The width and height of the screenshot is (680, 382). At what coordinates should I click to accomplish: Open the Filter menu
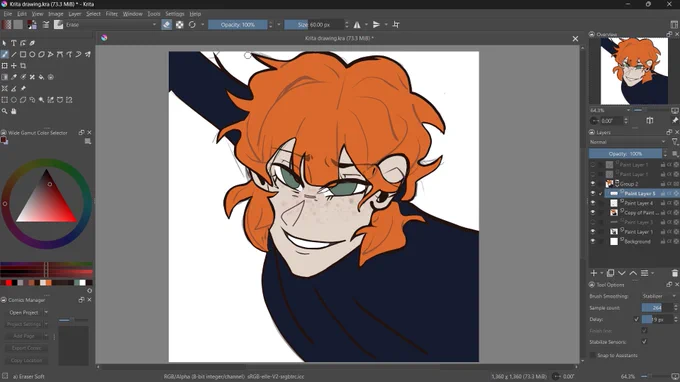click(111, 14)
